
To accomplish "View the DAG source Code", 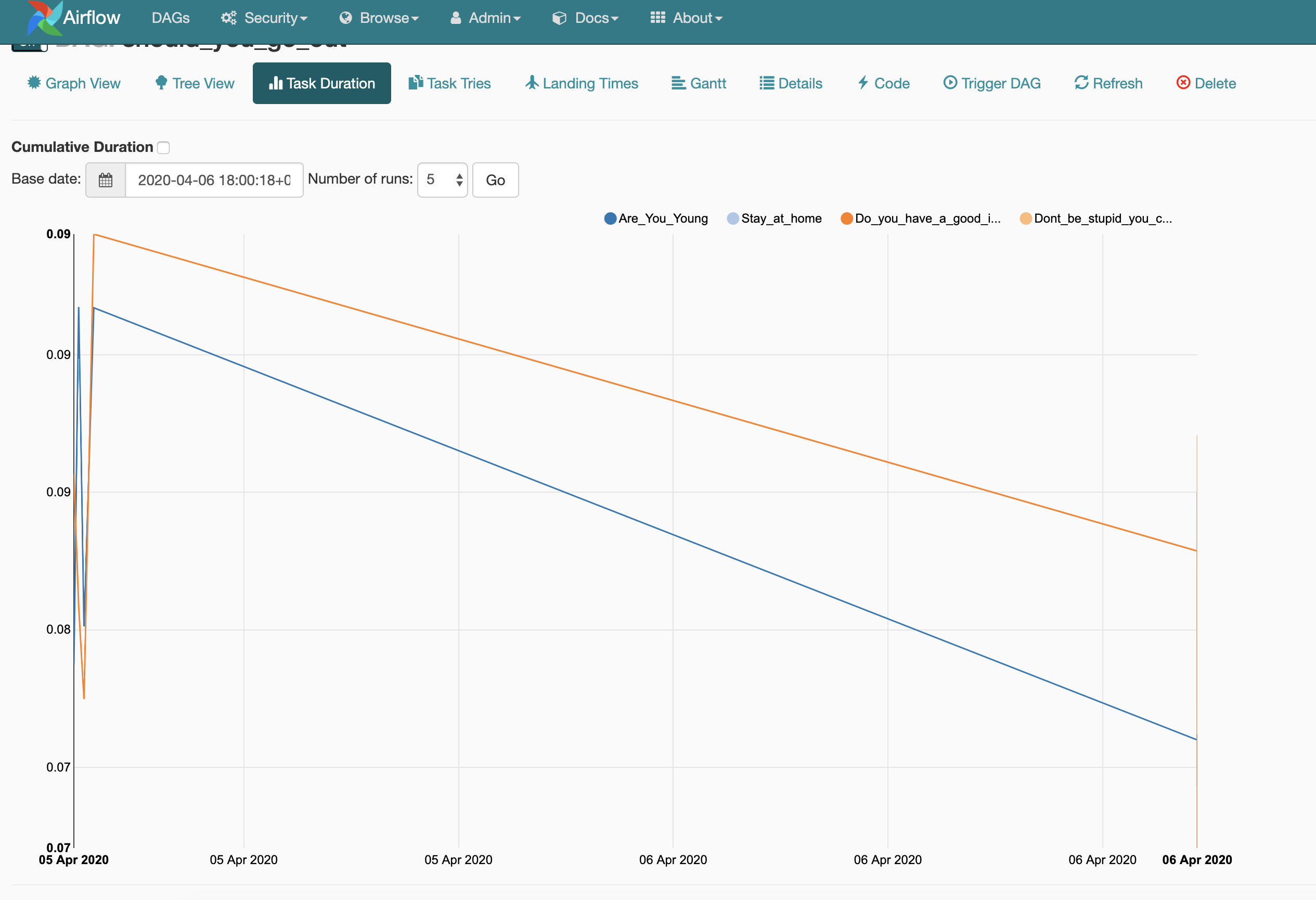I will point(883,83).
